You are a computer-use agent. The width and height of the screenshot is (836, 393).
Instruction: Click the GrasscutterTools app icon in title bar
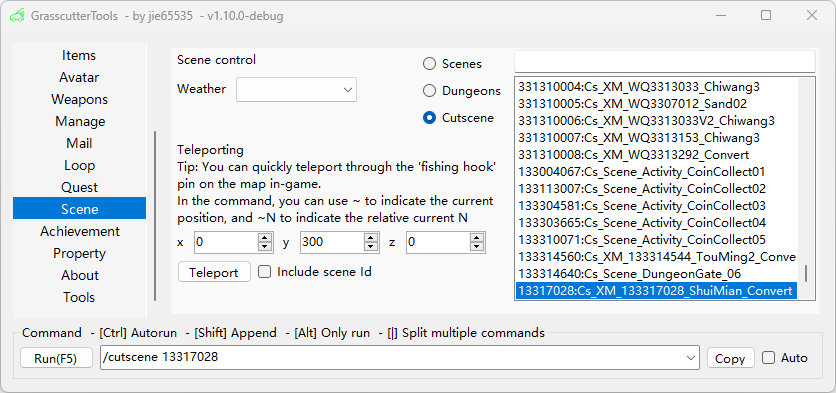[x=17, y=15]
